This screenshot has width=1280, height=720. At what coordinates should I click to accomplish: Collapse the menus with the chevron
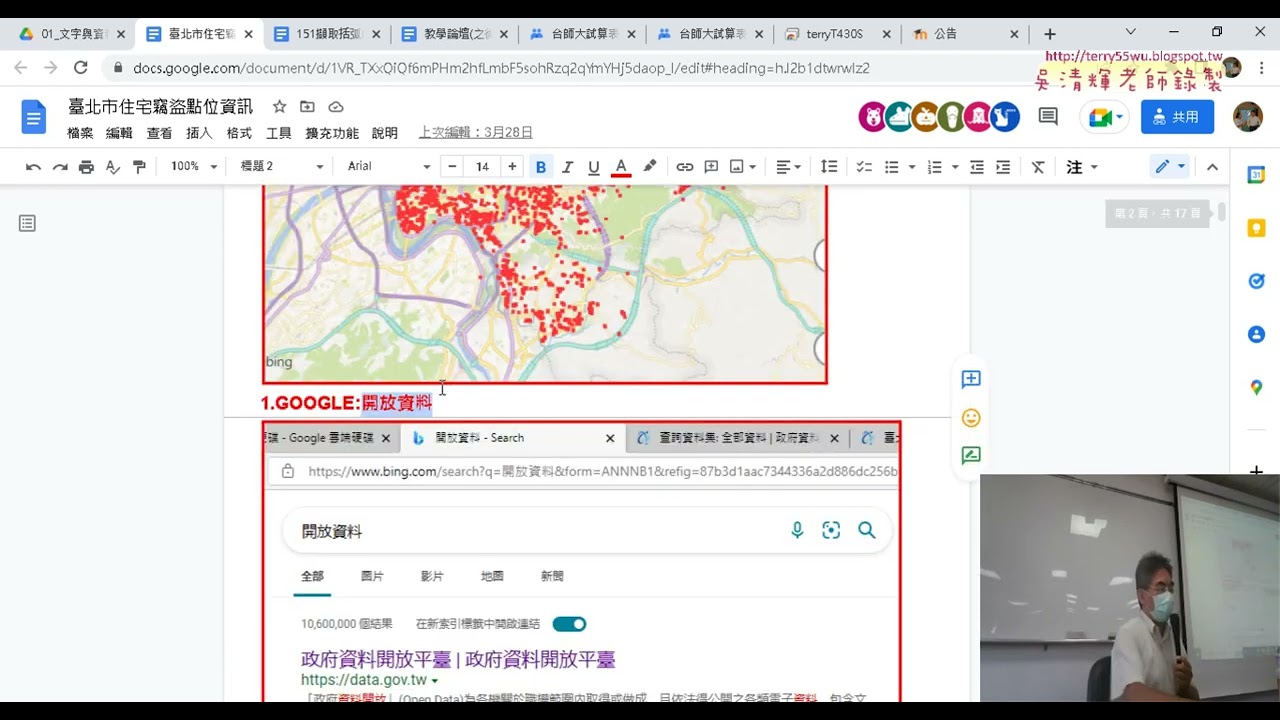(x=1212, y=167)
